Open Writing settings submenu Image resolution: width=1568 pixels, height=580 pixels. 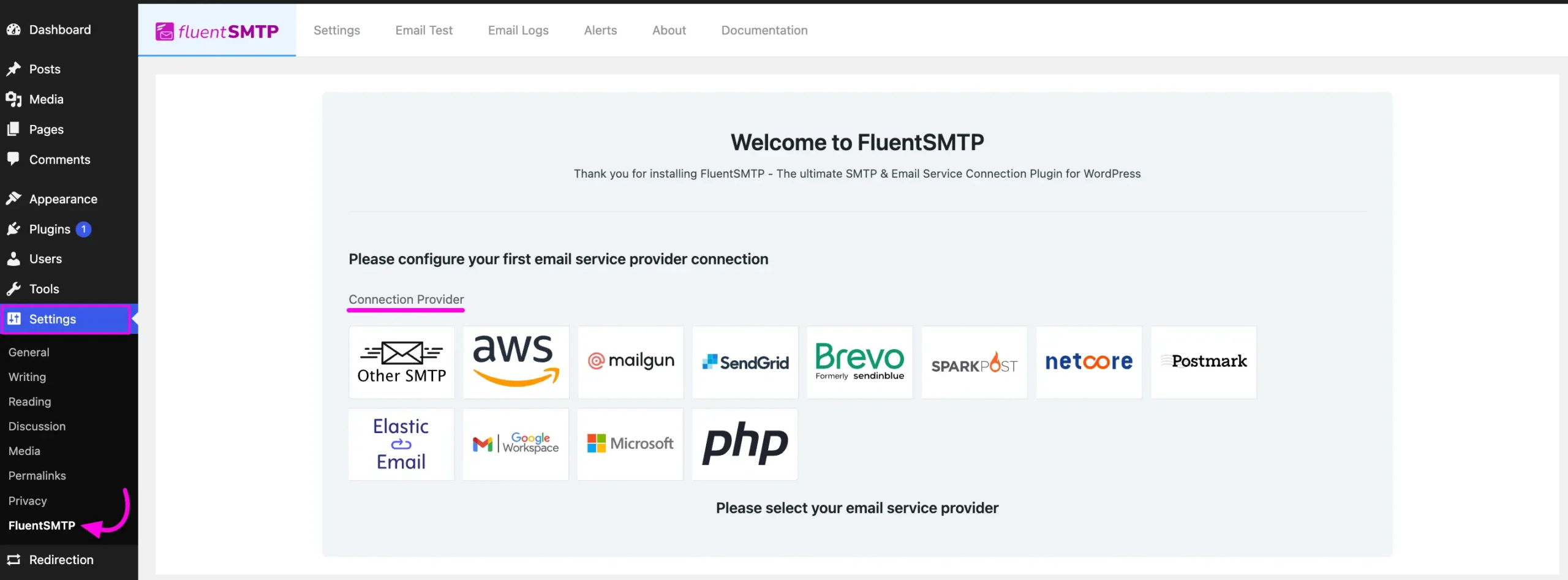[27, 377]
